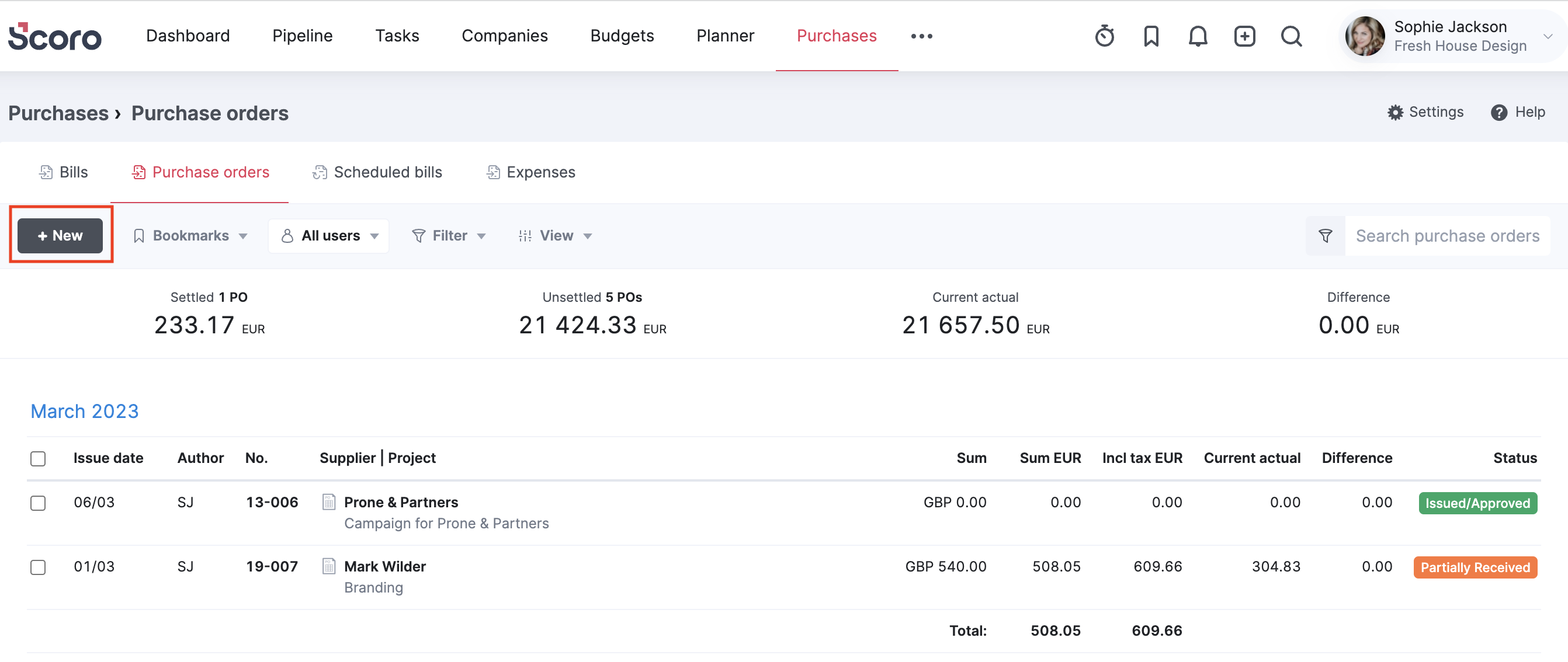Screen dimensions: 1568x662
Task: Open document icon for Mark Wilder order
Action: [x=329, y=566]
